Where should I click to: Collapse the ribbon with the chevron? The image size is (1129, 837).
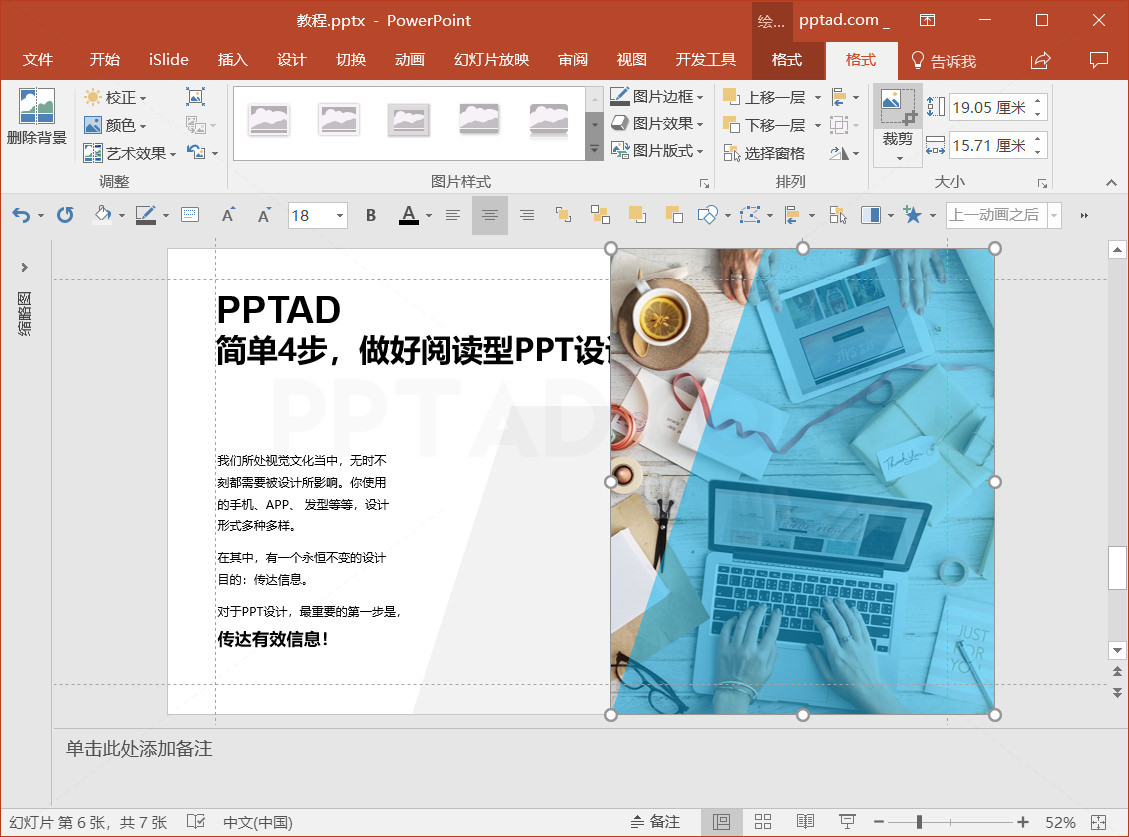point(1111,183)
